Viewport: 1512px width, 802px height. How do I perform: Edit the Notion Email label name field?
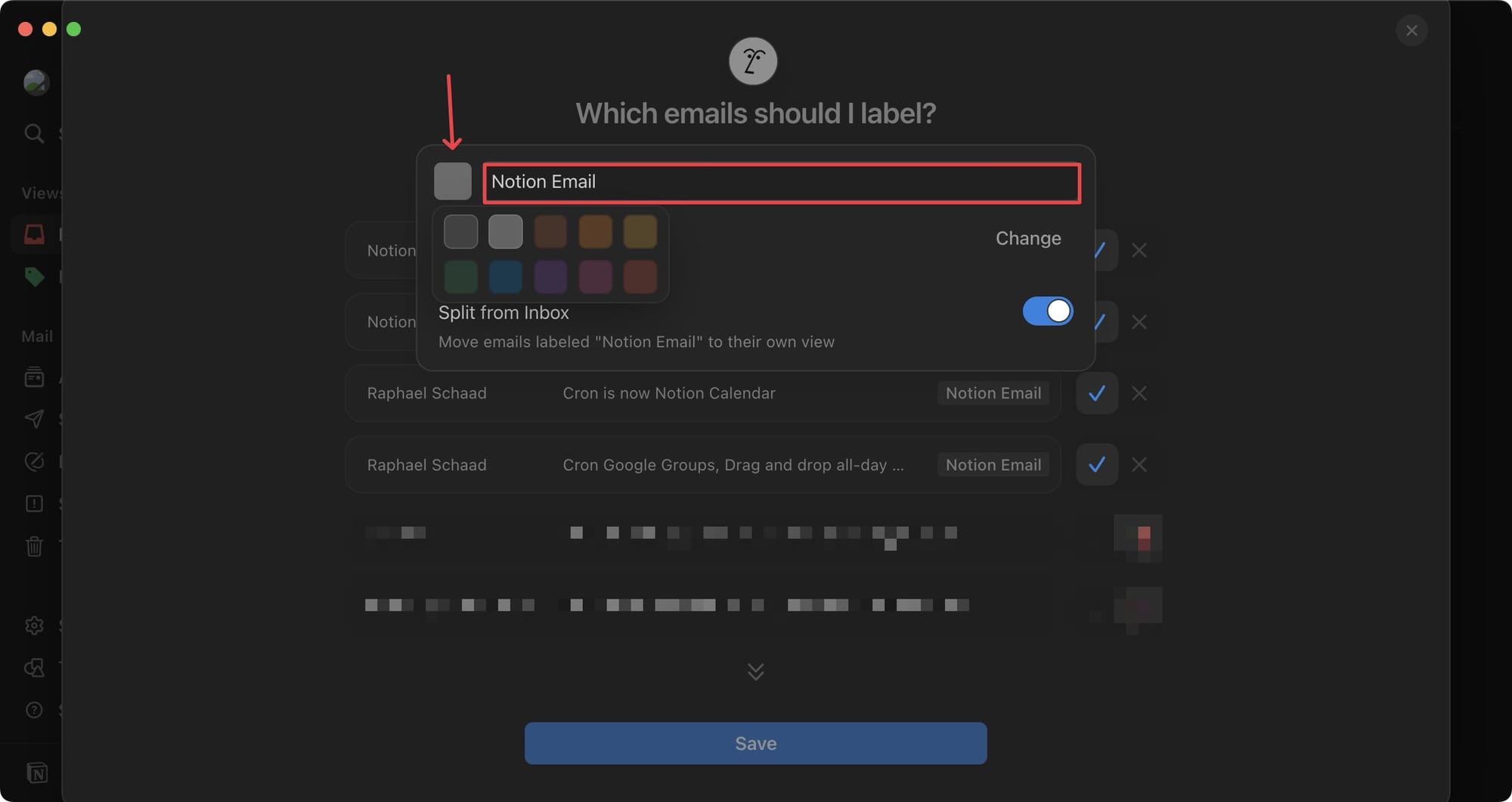click(x=782, y=183)
